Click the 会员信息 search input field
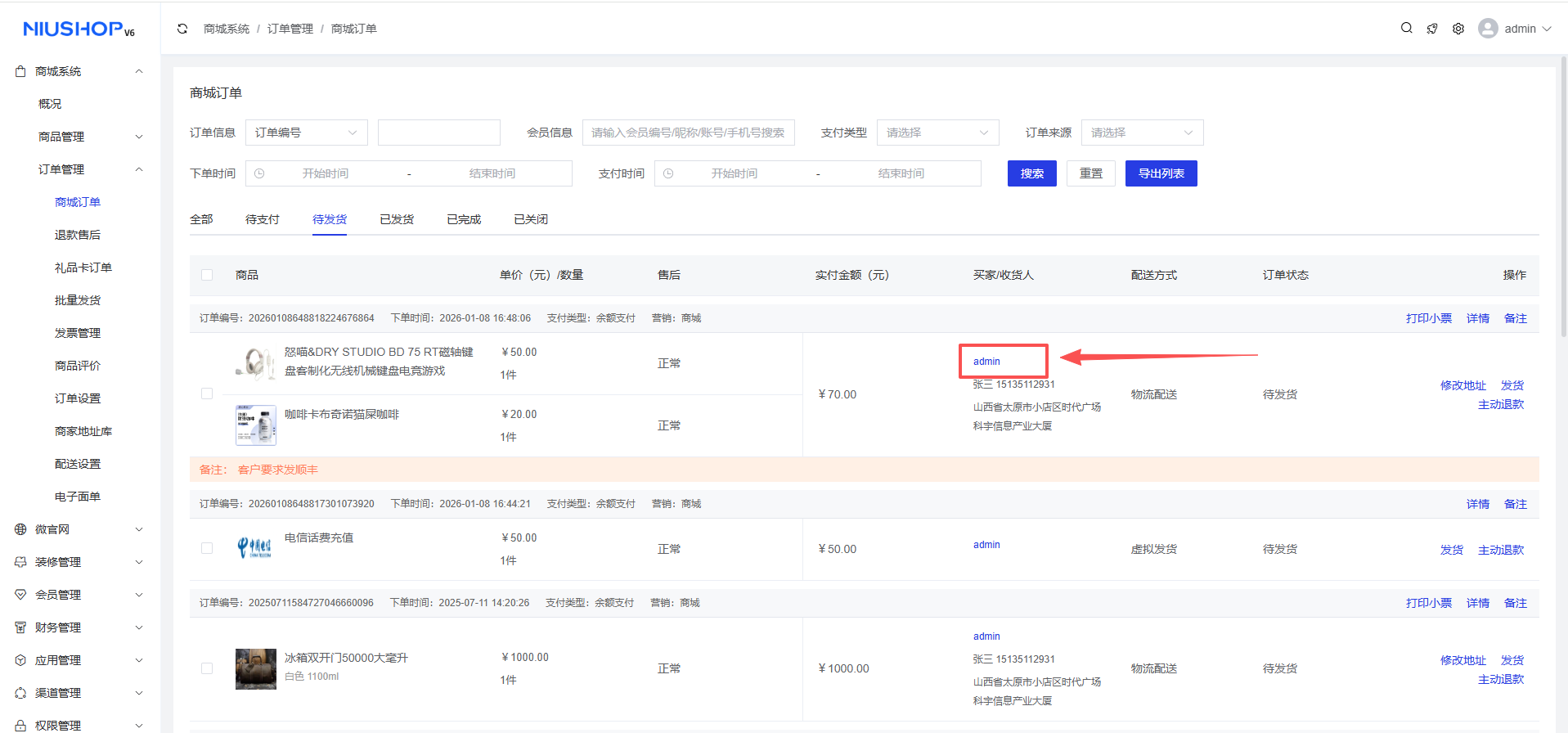This screenshot has height=733, width=1568. click(688, 133)
